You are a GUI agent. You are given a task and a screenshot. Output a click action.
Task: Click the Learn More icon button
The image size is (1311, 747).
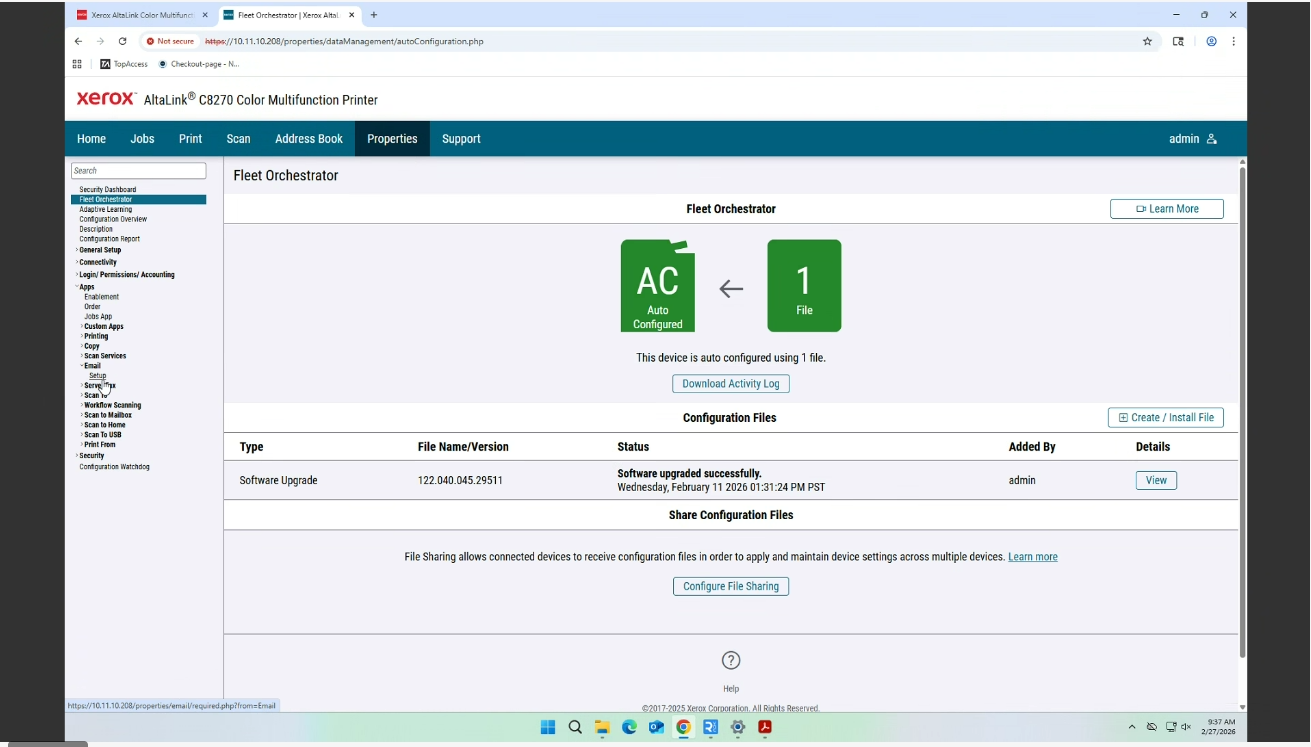coord(1166,208)
